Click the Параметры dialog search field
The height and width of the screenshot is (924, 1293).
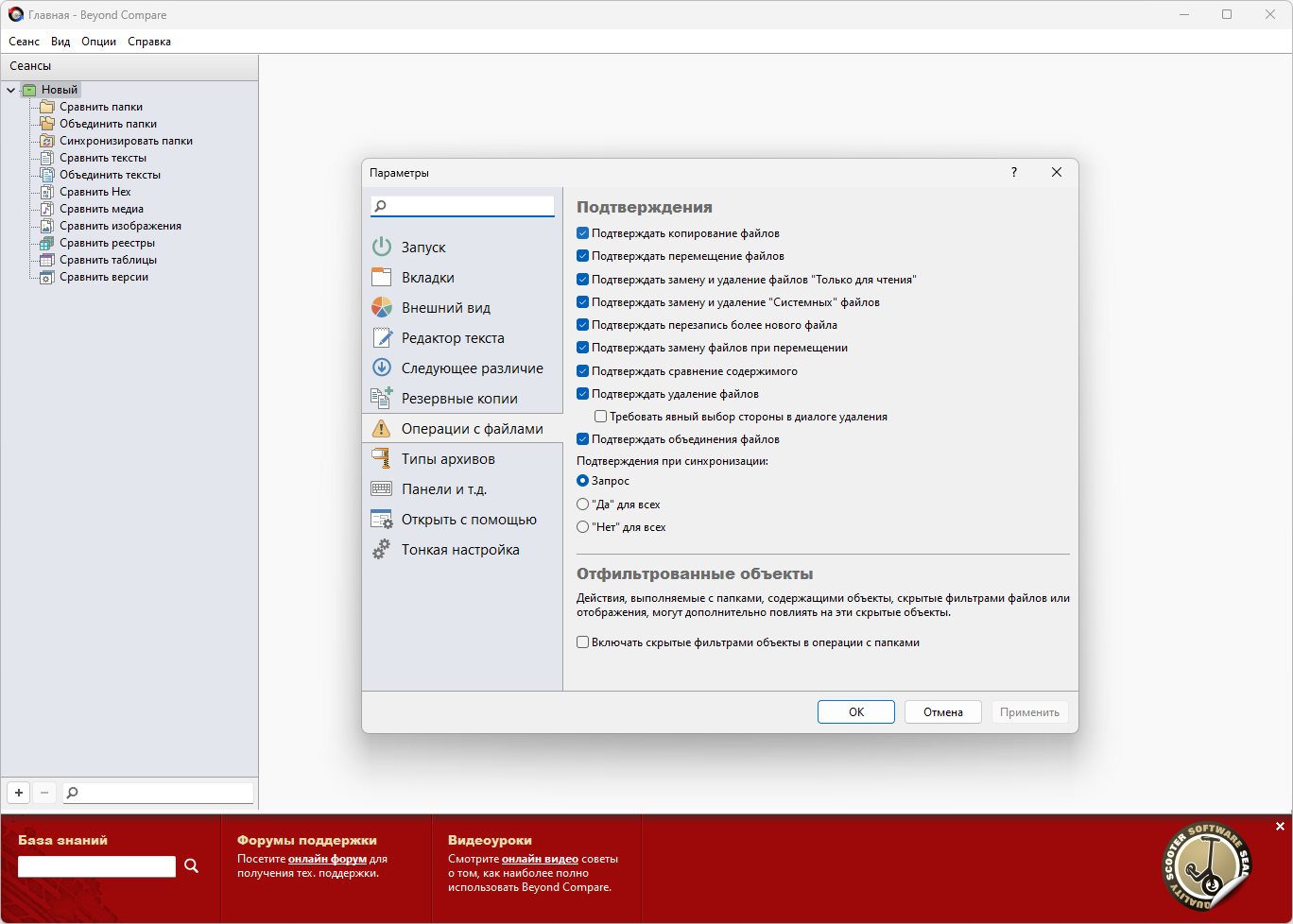(x=462, y=206)
